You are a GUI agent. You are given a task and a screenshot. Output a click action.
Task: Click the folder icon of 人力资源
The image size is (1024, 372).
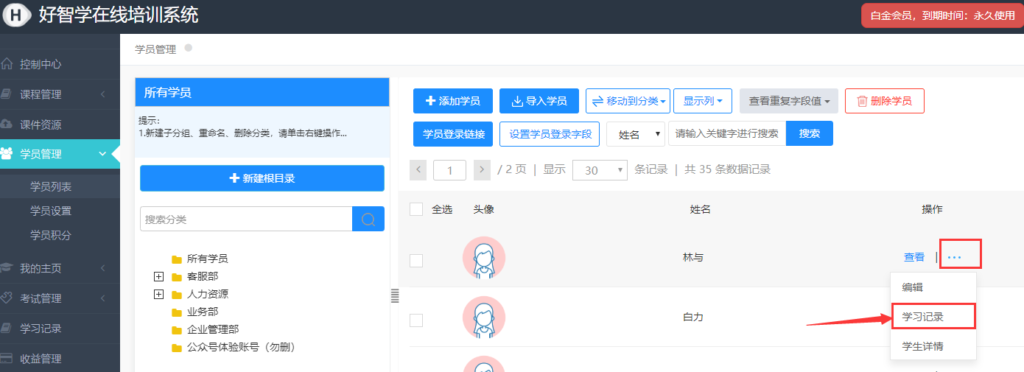pyautogui.click(x=176, y=294)
